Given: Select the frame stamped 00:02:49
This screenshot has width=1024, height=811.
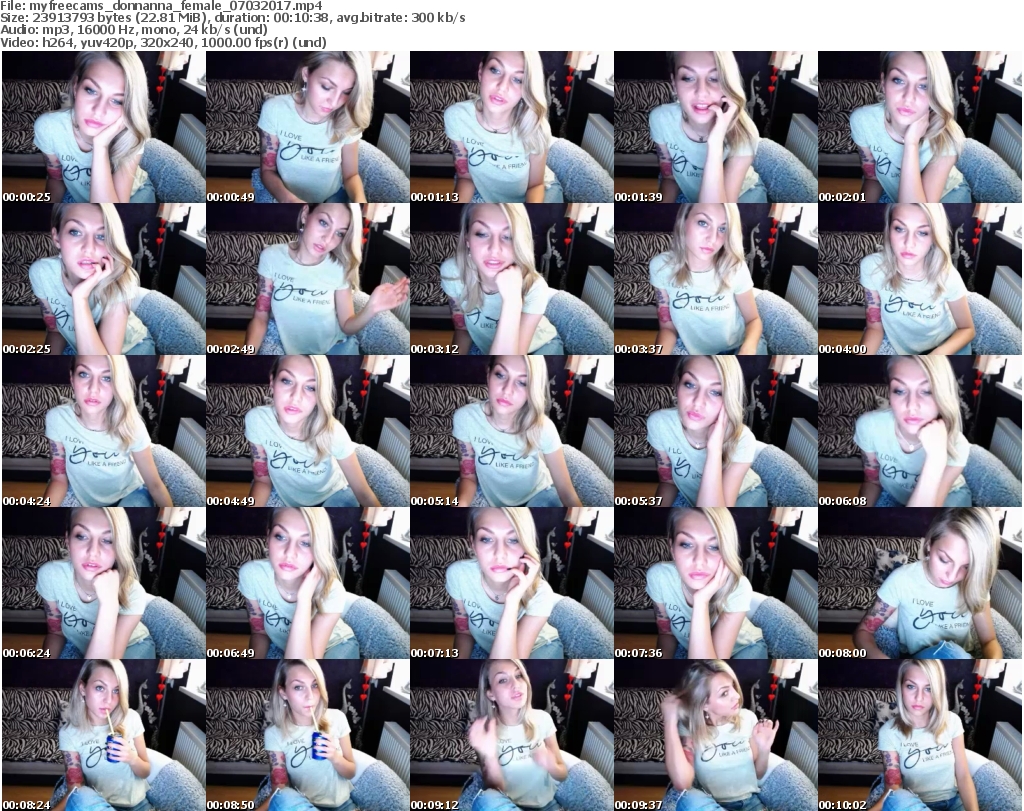Looking at the screenshot, I should pyautogui.click(x=308, y=279).
